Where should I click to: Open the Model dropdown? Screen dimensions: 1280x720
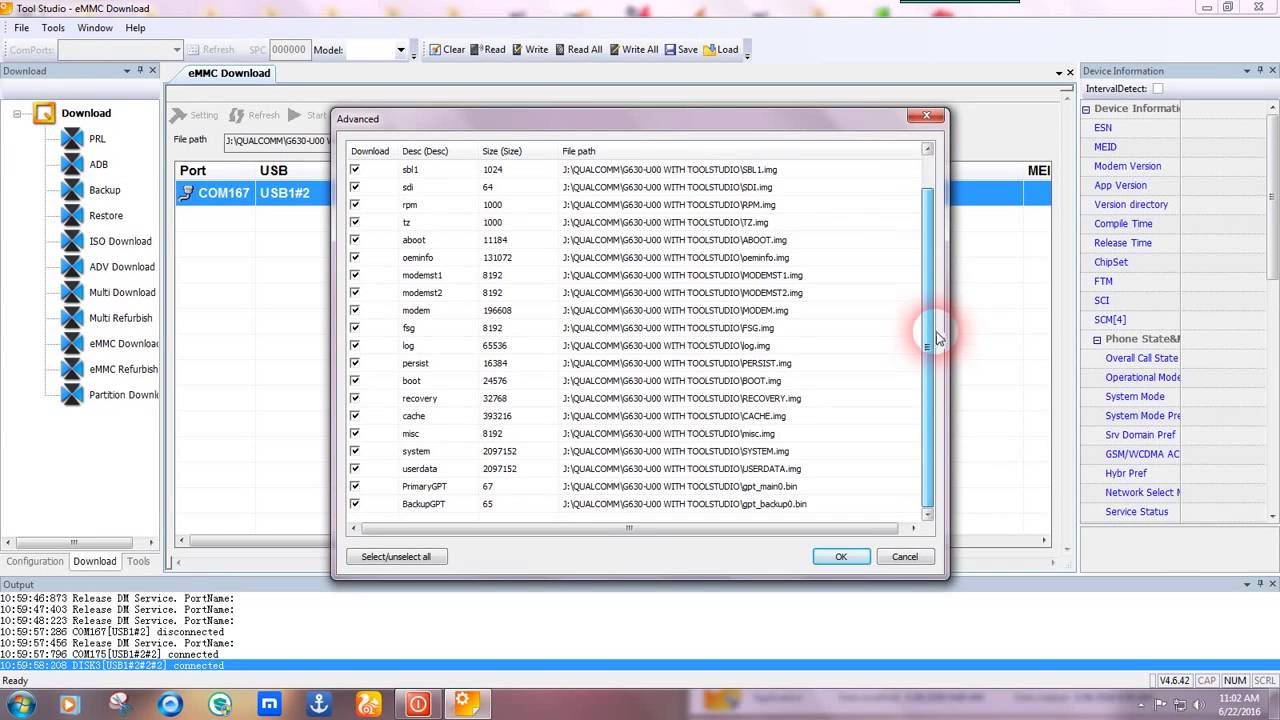pyautogui.click(x=401, y=50)
